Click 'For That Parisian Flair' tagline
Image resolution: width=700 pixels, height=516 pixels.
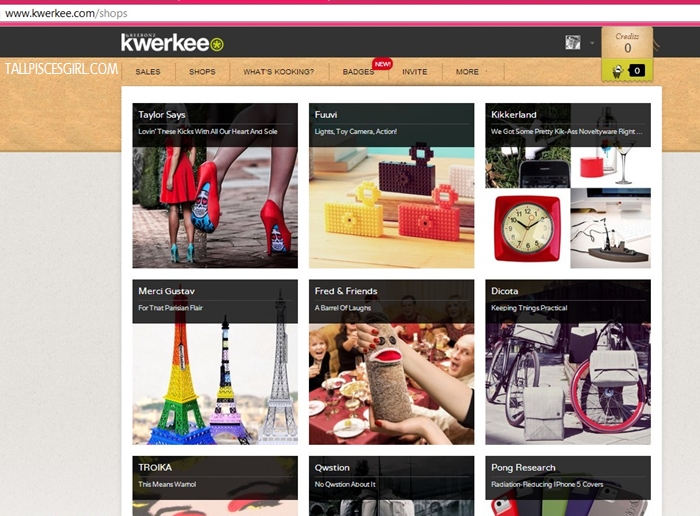171,308
